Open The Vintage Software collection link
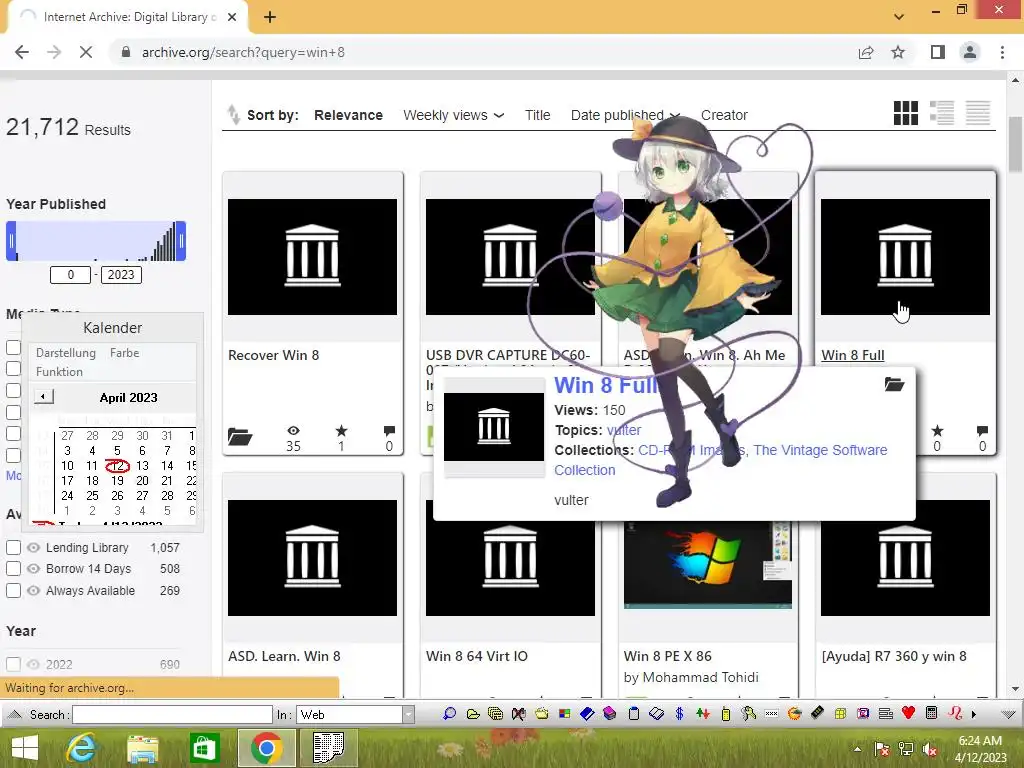This screenshot has width=1024, height=768. 820,450
